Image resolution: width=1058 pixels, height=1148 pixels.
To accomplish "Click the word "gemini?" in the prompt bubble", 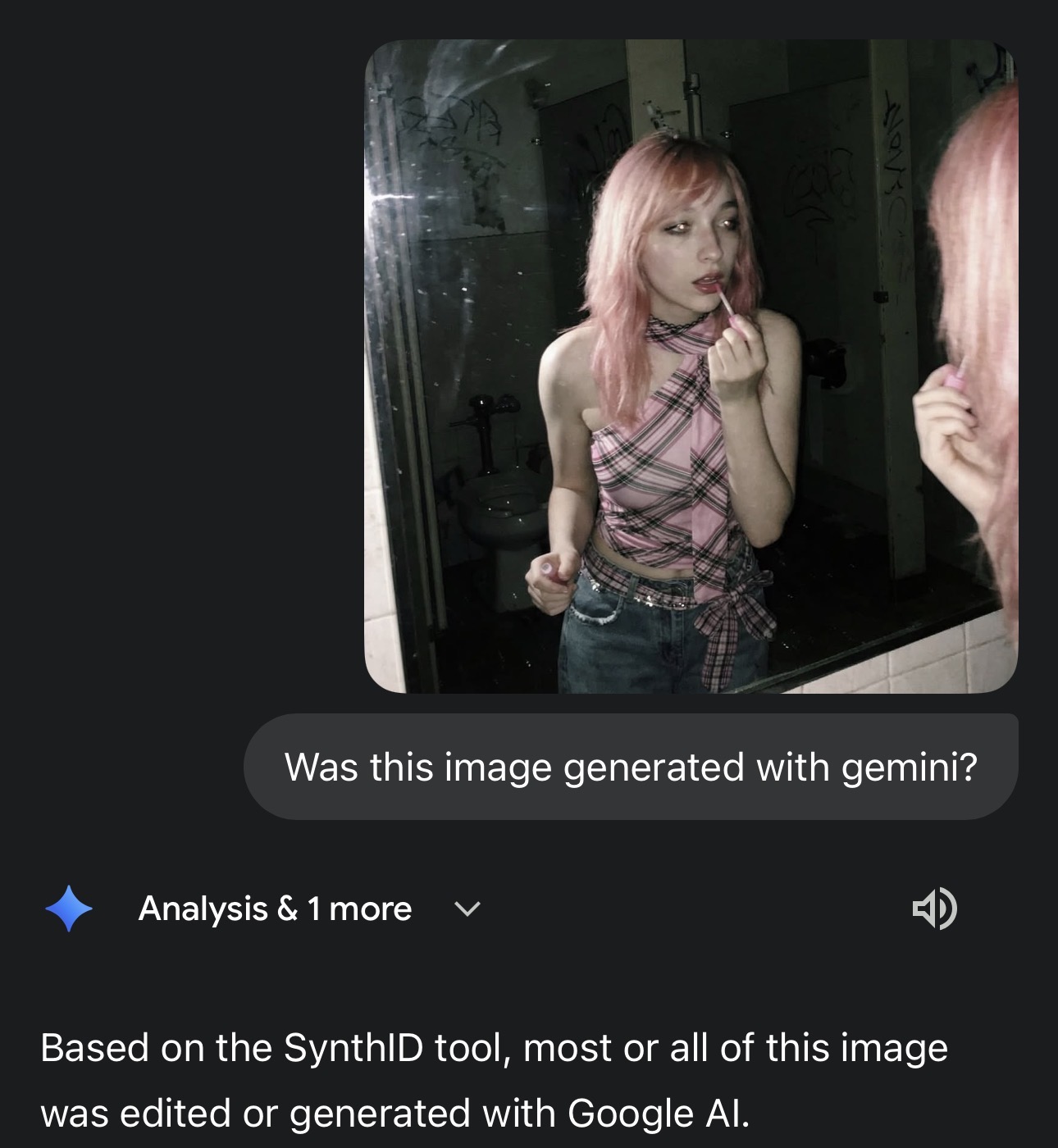I will tap(910, 768).
